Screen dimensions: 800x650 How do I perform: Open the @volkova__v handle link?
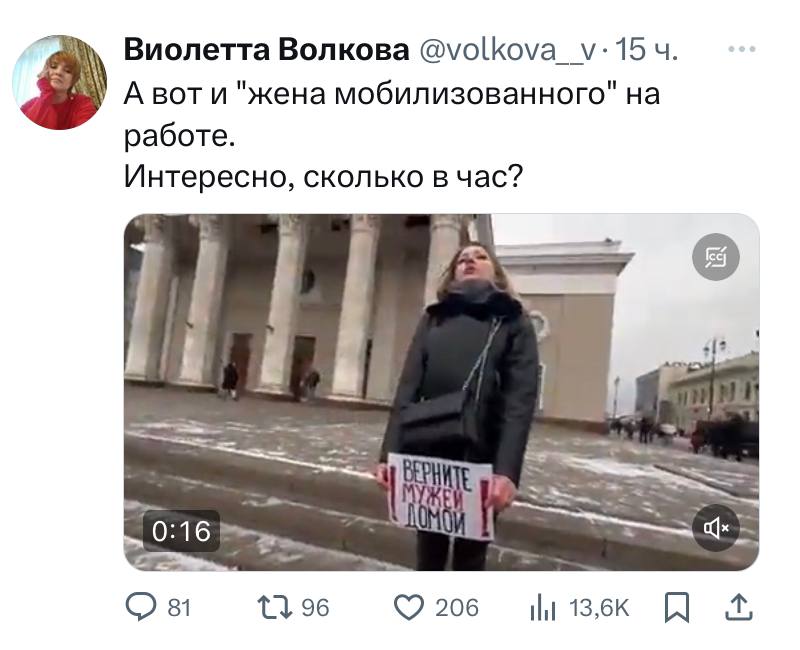[507, 50]
